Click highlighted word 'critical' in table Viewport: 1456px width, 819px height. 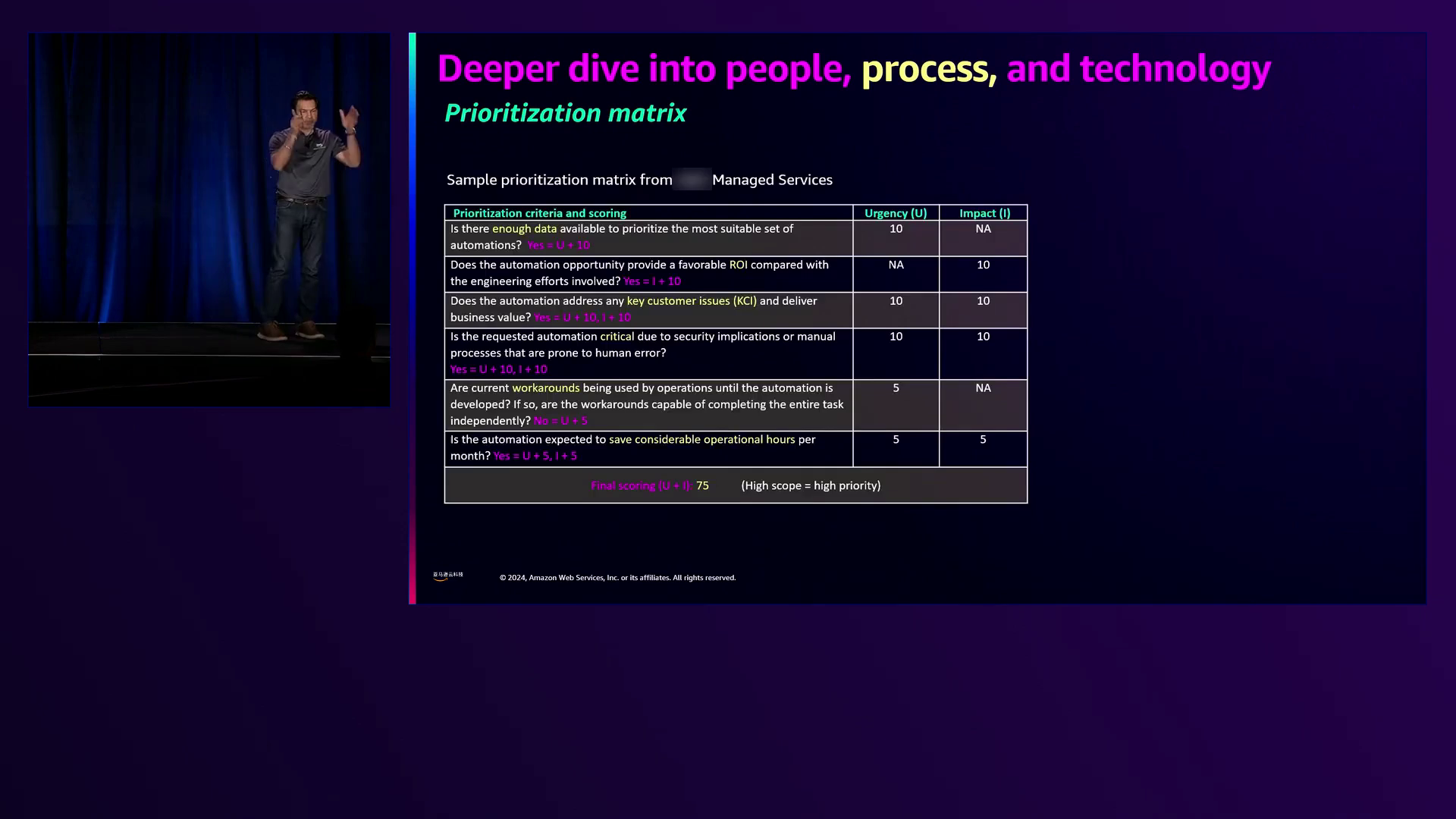(617, 337)
